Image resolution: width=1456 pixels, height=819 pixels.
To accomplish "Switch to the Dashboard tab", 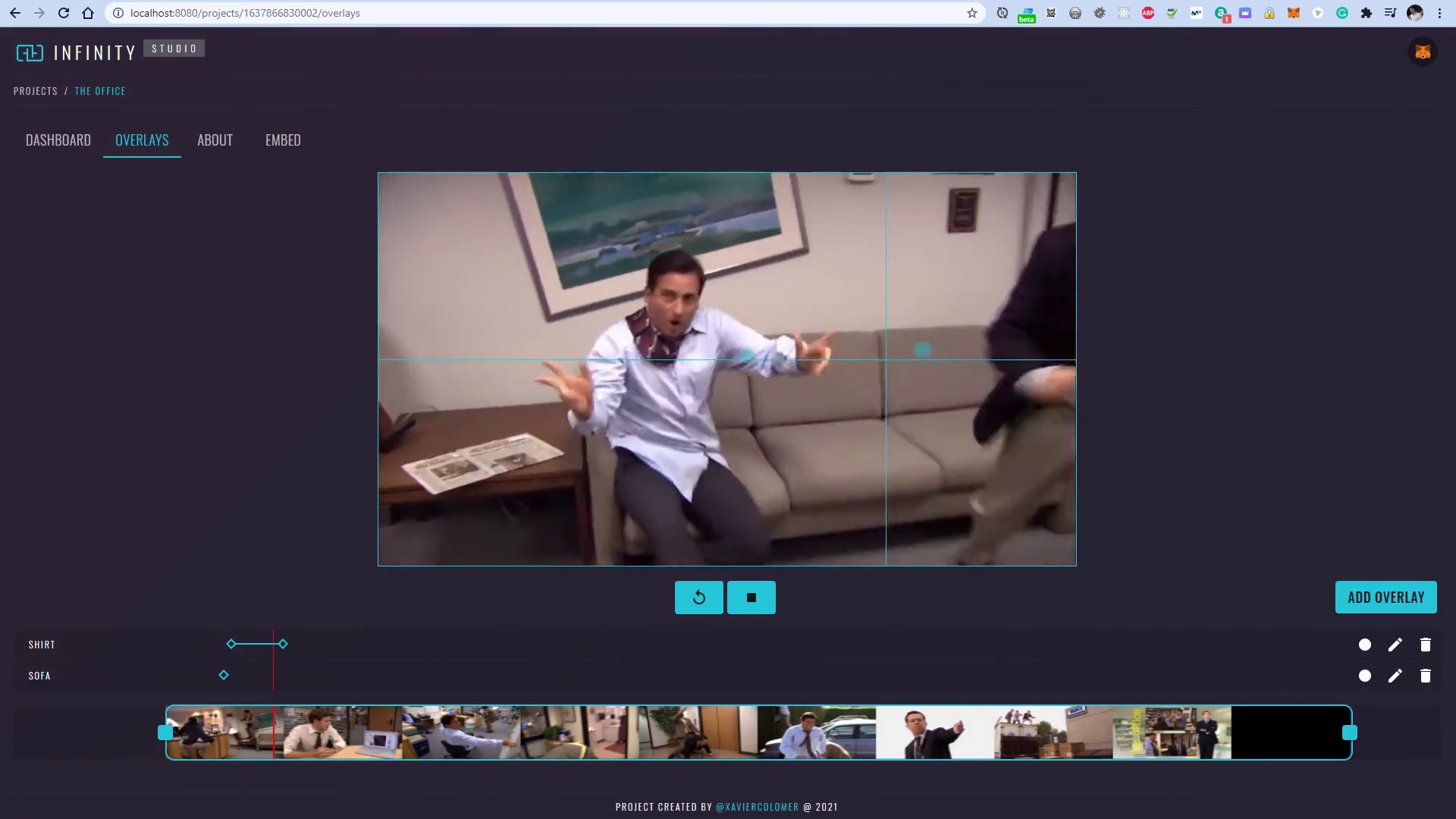I will tap(58, 140).
